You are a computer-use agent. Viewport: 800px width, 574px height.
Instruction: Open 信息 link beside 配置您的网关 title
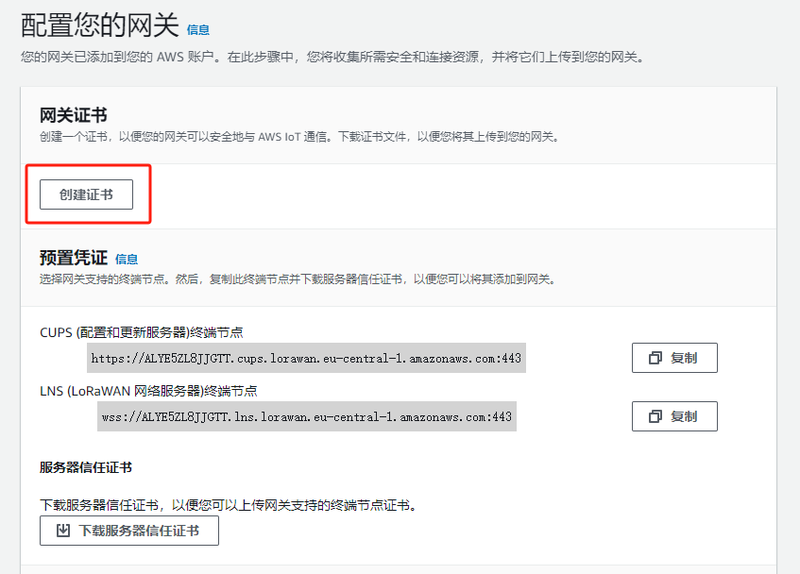tap(198, 30)
